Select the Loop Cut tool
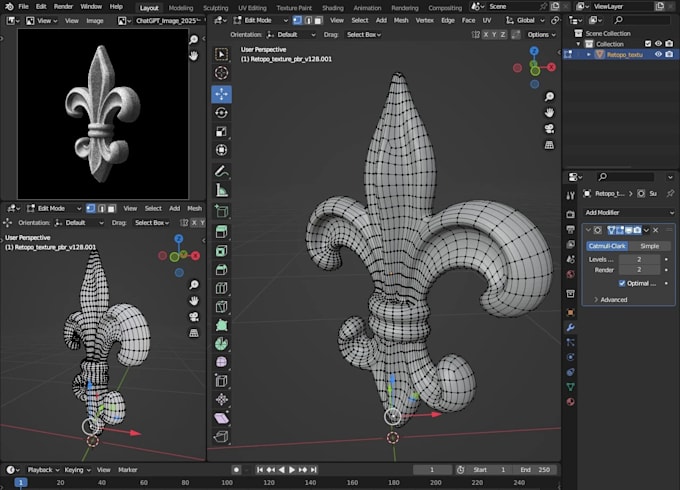 [x=221, y=288]
